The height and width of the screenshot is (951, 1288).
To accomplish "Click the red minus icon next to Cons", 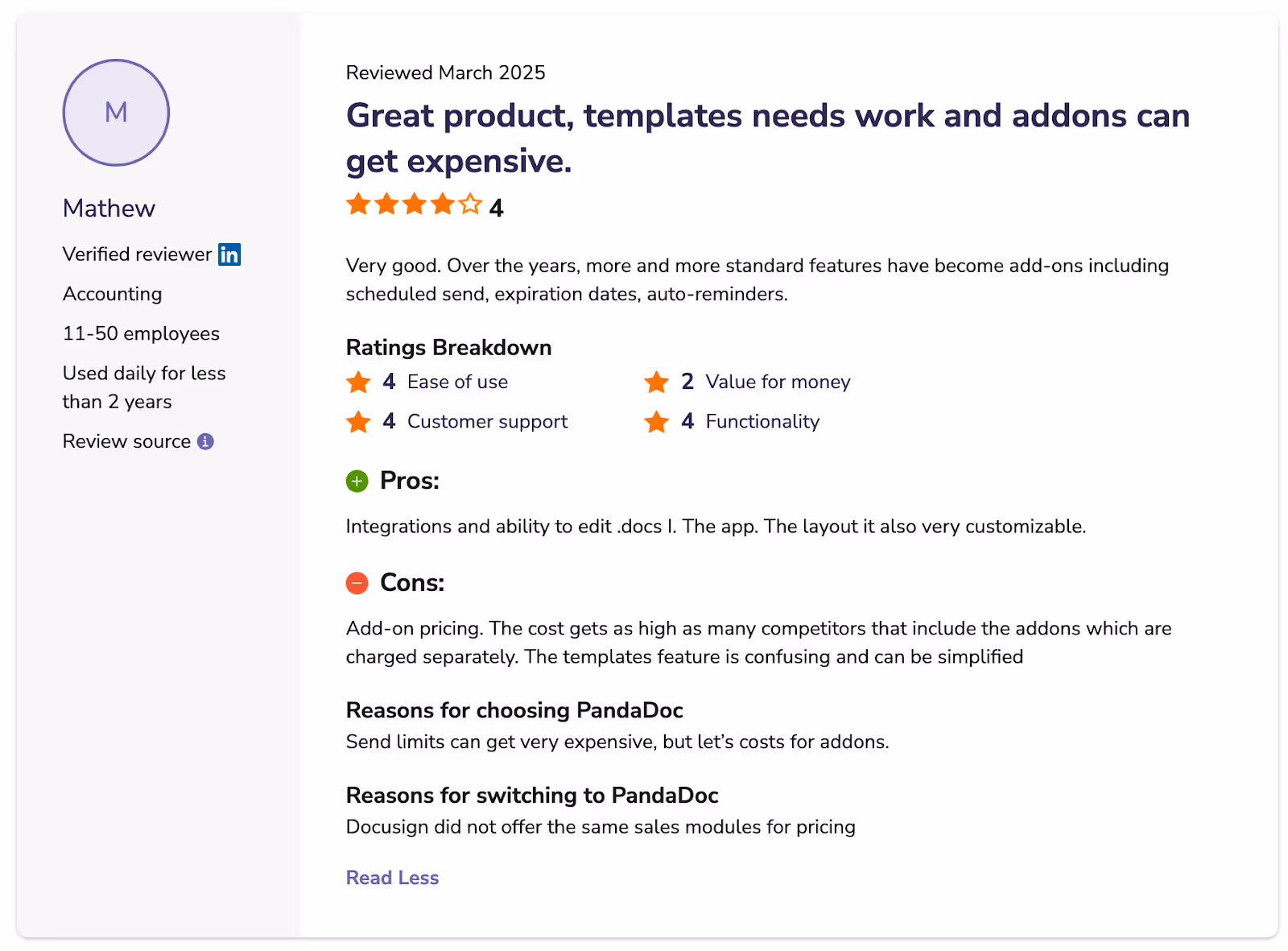I will click(357, 582).
